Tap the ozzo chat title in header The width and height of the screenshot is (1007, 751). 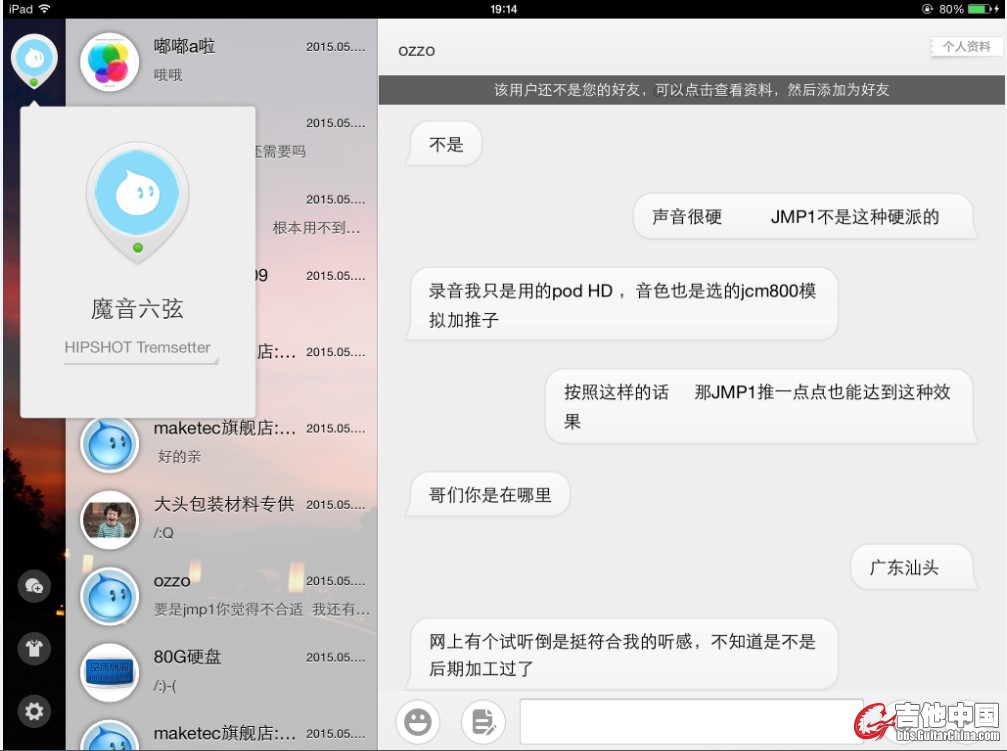pyautogui.click(x=417, y=51)
